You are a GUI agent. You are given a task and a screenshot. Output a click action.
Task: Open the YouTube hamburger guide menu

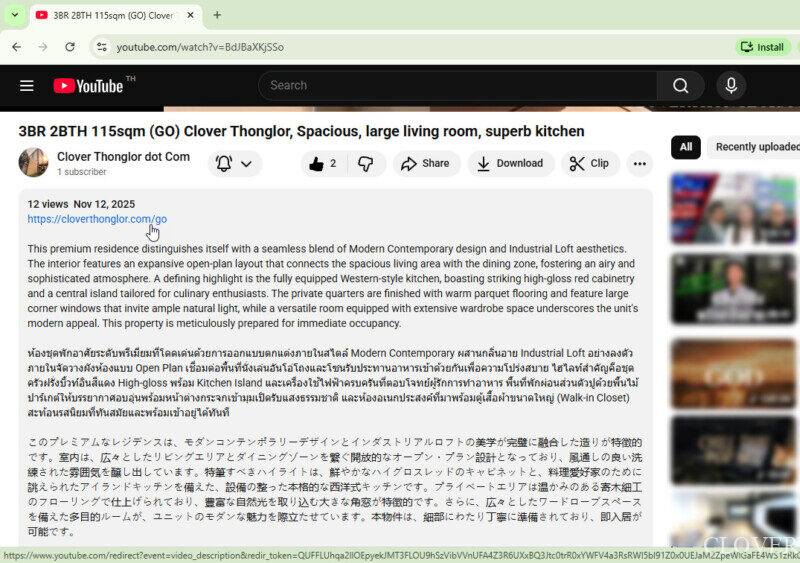pos(27,86)
